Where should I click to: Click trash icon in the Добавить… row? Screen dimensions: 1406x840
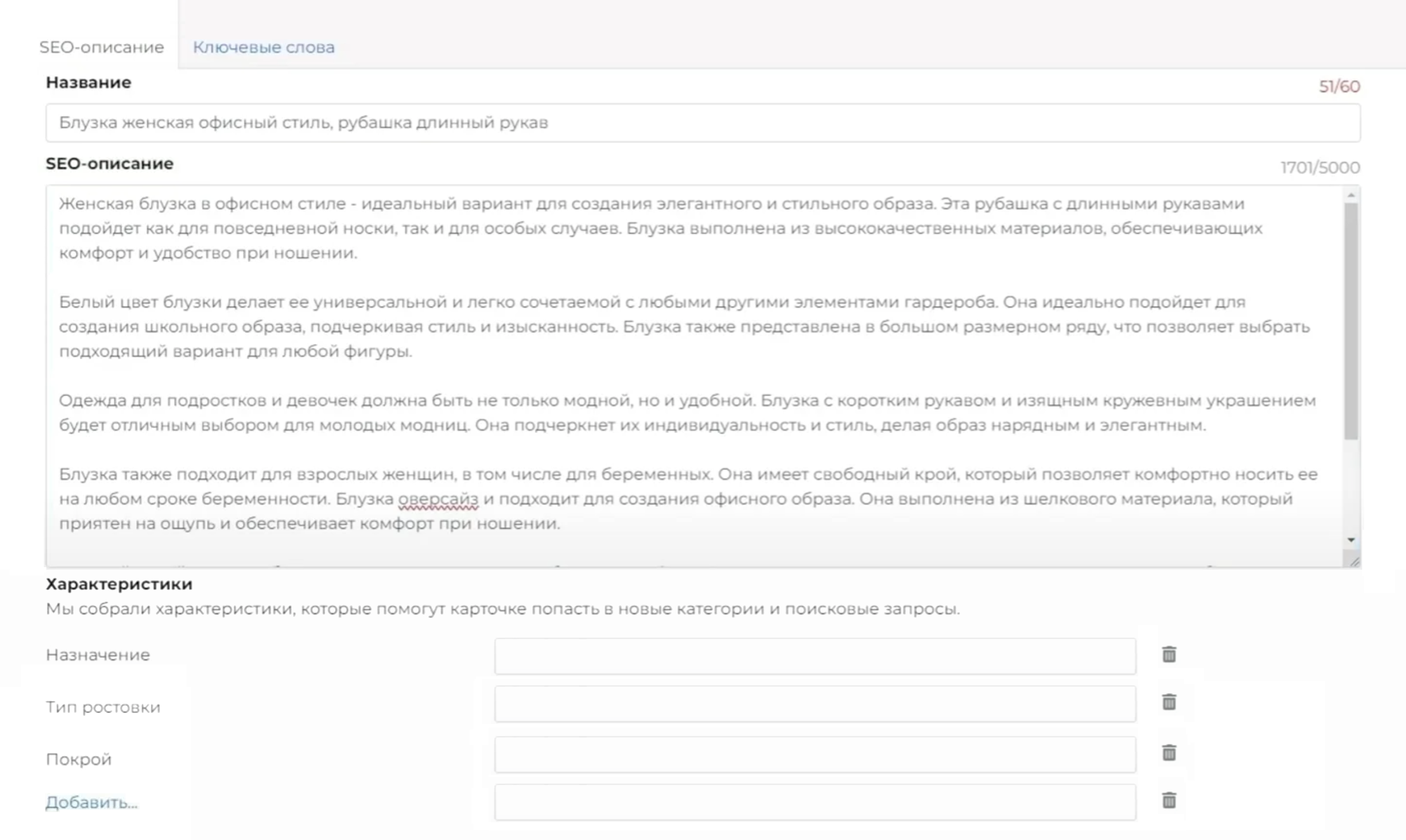[x=1169, y=800]
